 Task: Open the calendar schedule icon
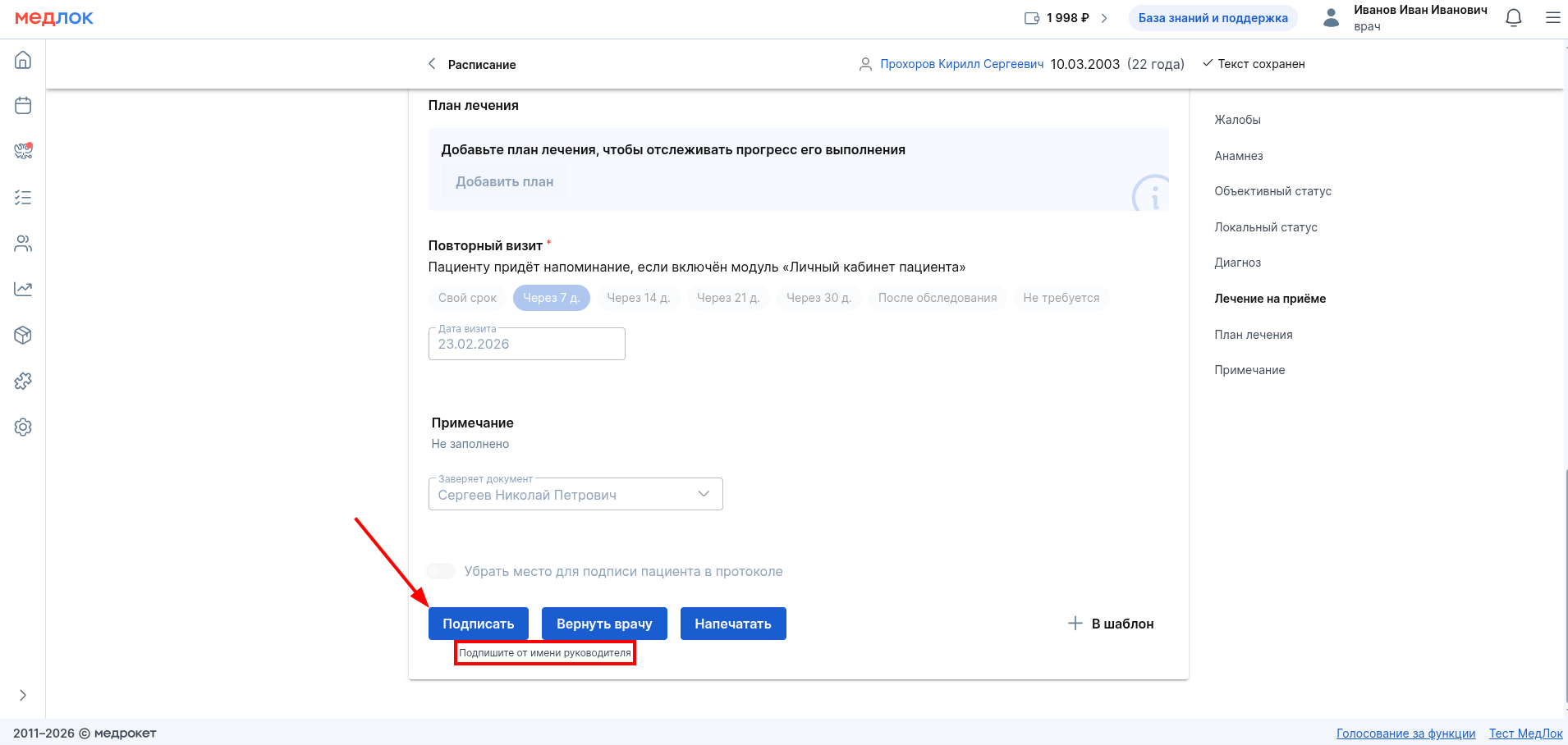coord(23,106)
